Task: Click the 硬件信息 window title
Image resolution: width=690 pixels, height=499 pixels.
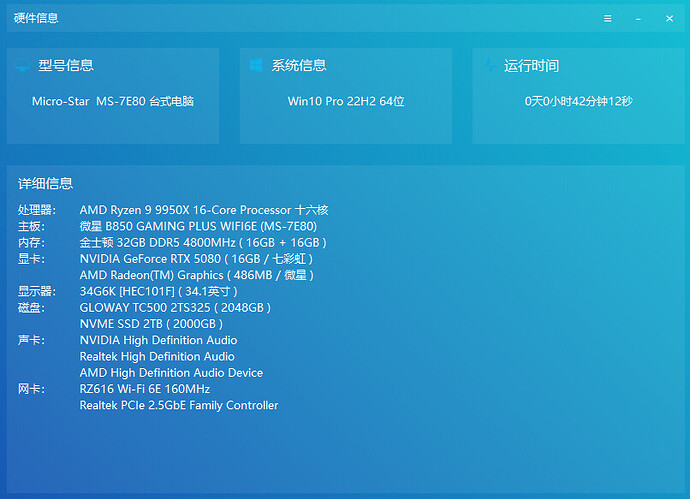Action: (36, 18)
